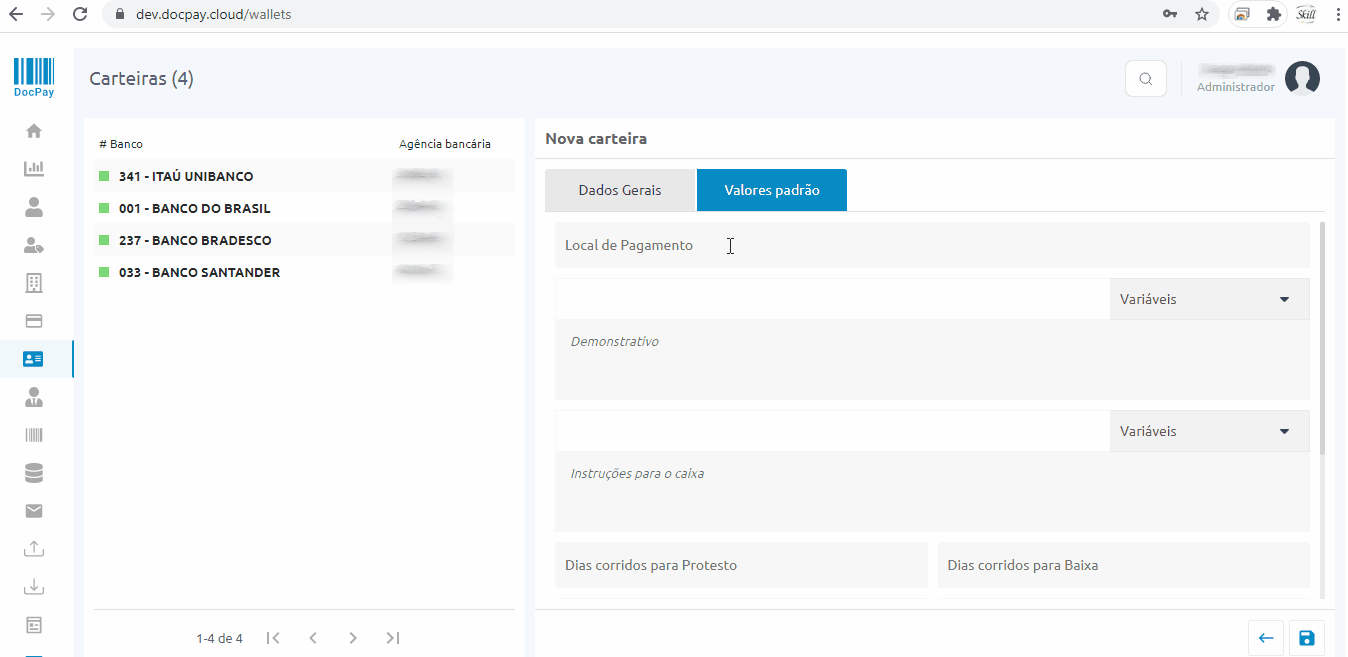Click the browser address bar URL
The height and width of the screenshot is (657, 1348).
click(x=214, y=14)
